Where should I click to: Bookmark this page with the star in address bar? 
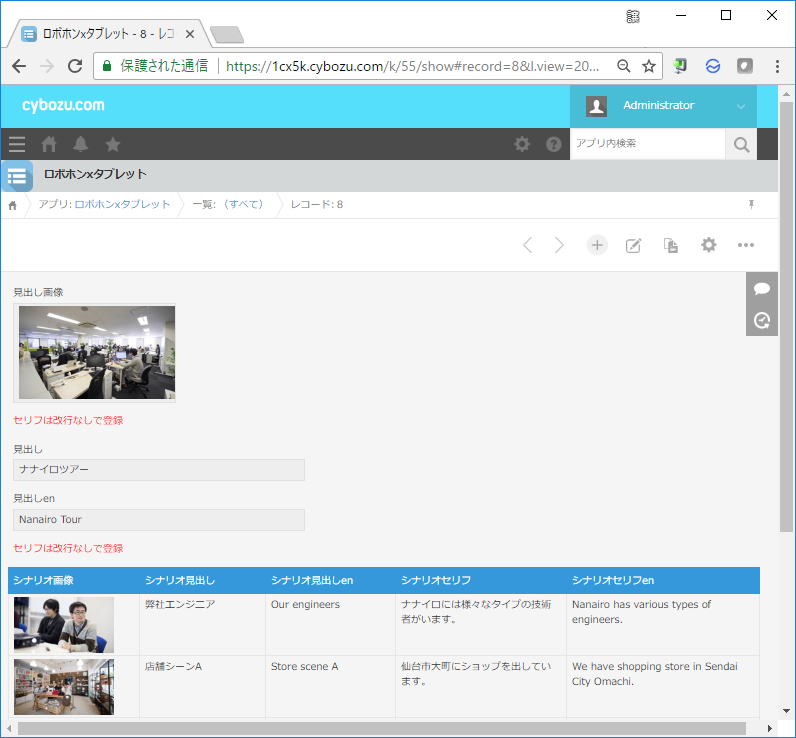(649, 66)
